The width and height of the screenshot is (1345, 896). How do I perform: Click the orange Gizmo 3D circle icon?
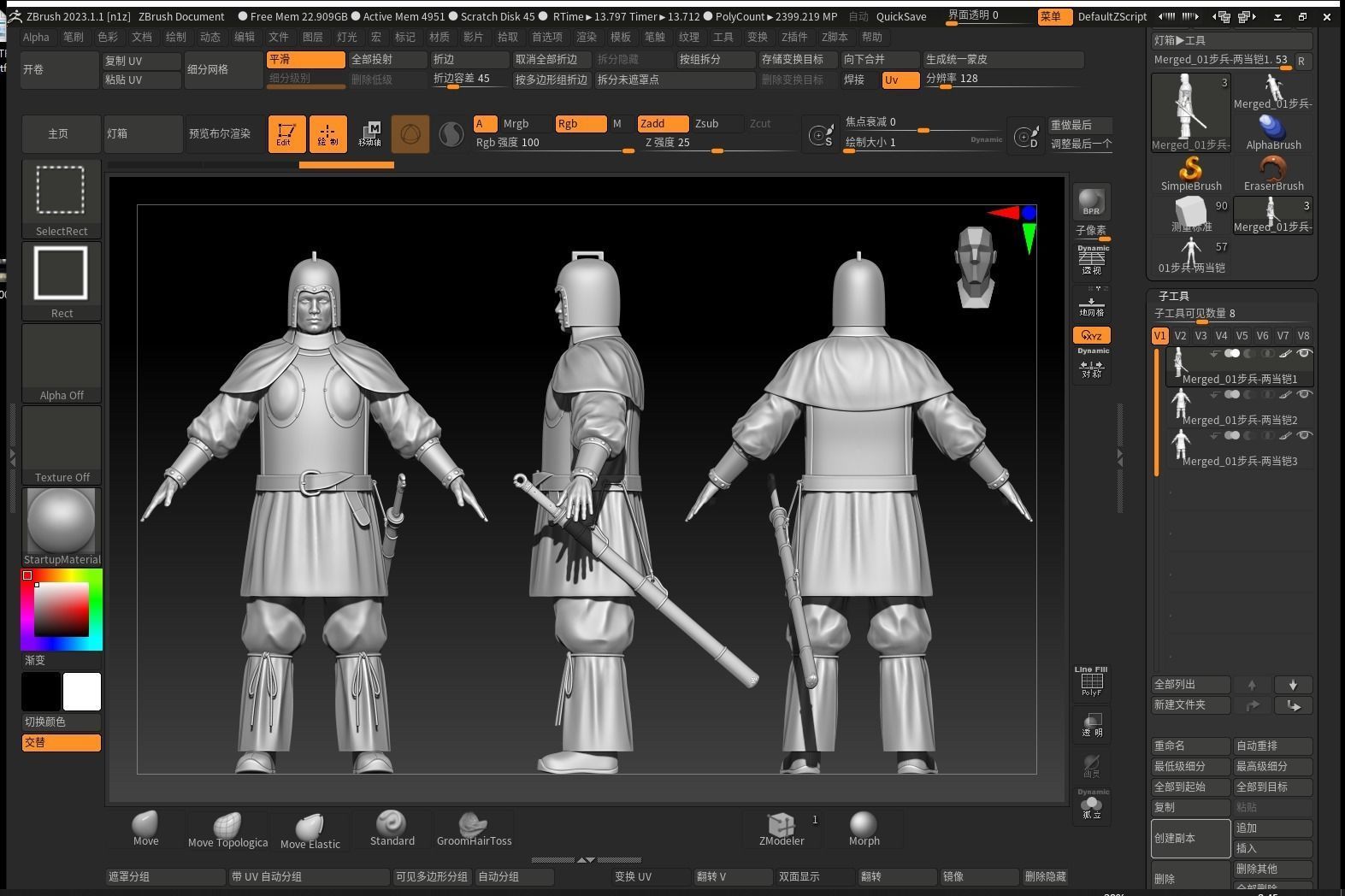[410, 134]
